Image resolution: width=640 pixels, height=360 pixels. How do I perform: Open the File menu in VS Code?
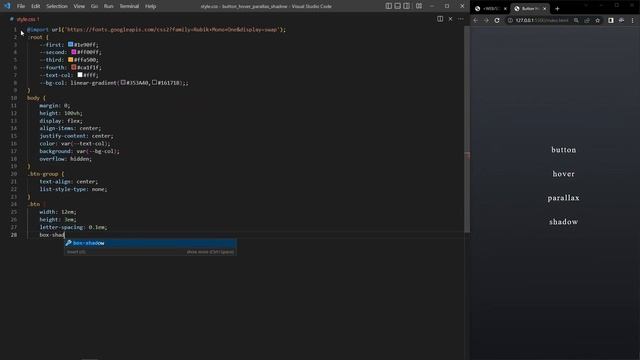point(21,6)
